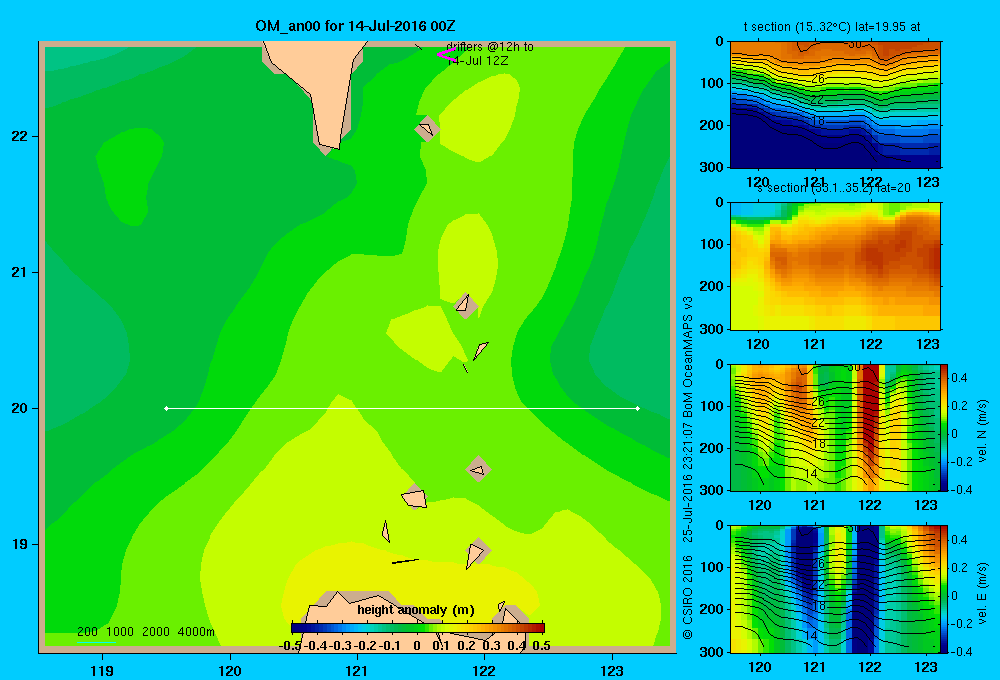This screenshot has width=1000, height=680.
Task: Click the 4000m depth contour legend entry
Action: click(196, 632)
